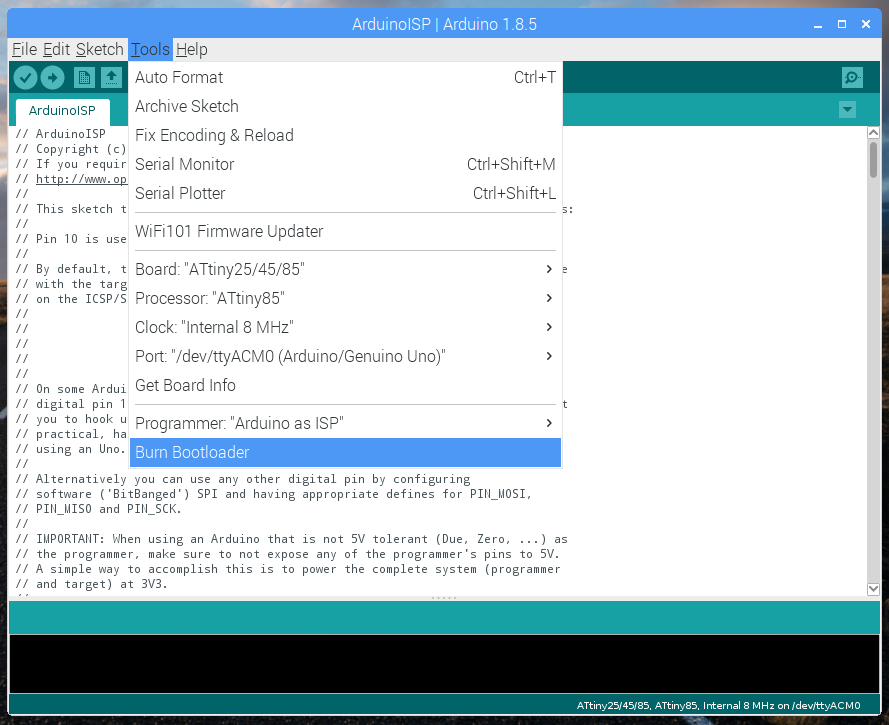Choose Auto Format from Tools menu
This screenshot has width=889, height=725.
[x=345, y=77]
